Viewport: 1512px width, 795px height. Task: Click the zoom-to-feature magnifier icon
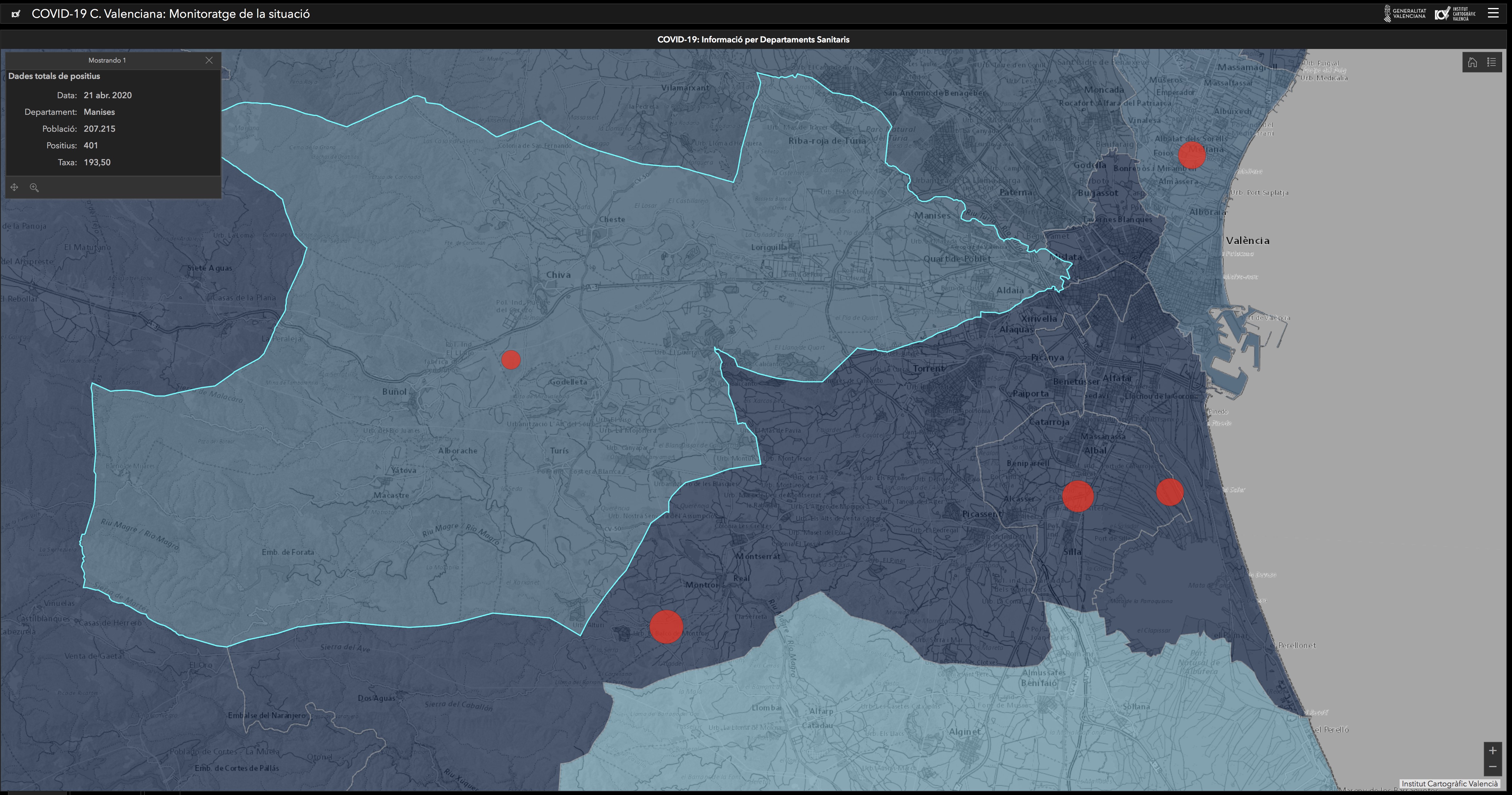coord(34,187)
